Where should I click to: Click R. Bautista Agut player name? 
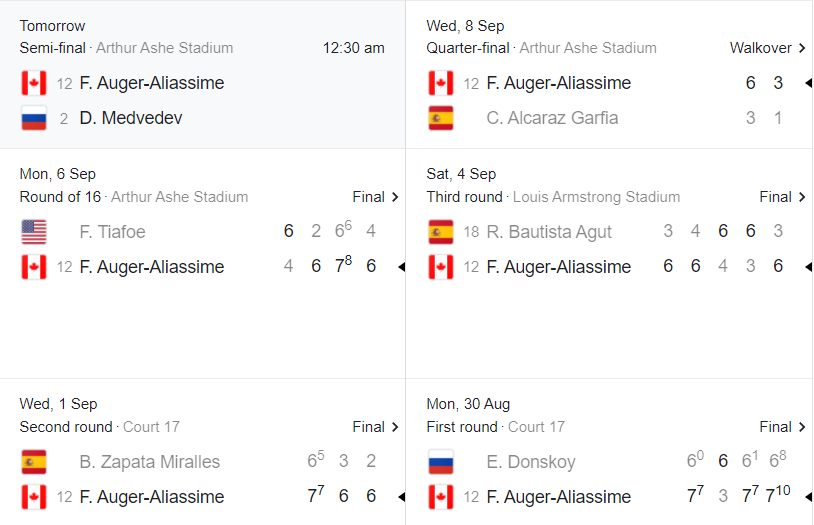pos(549,232)
